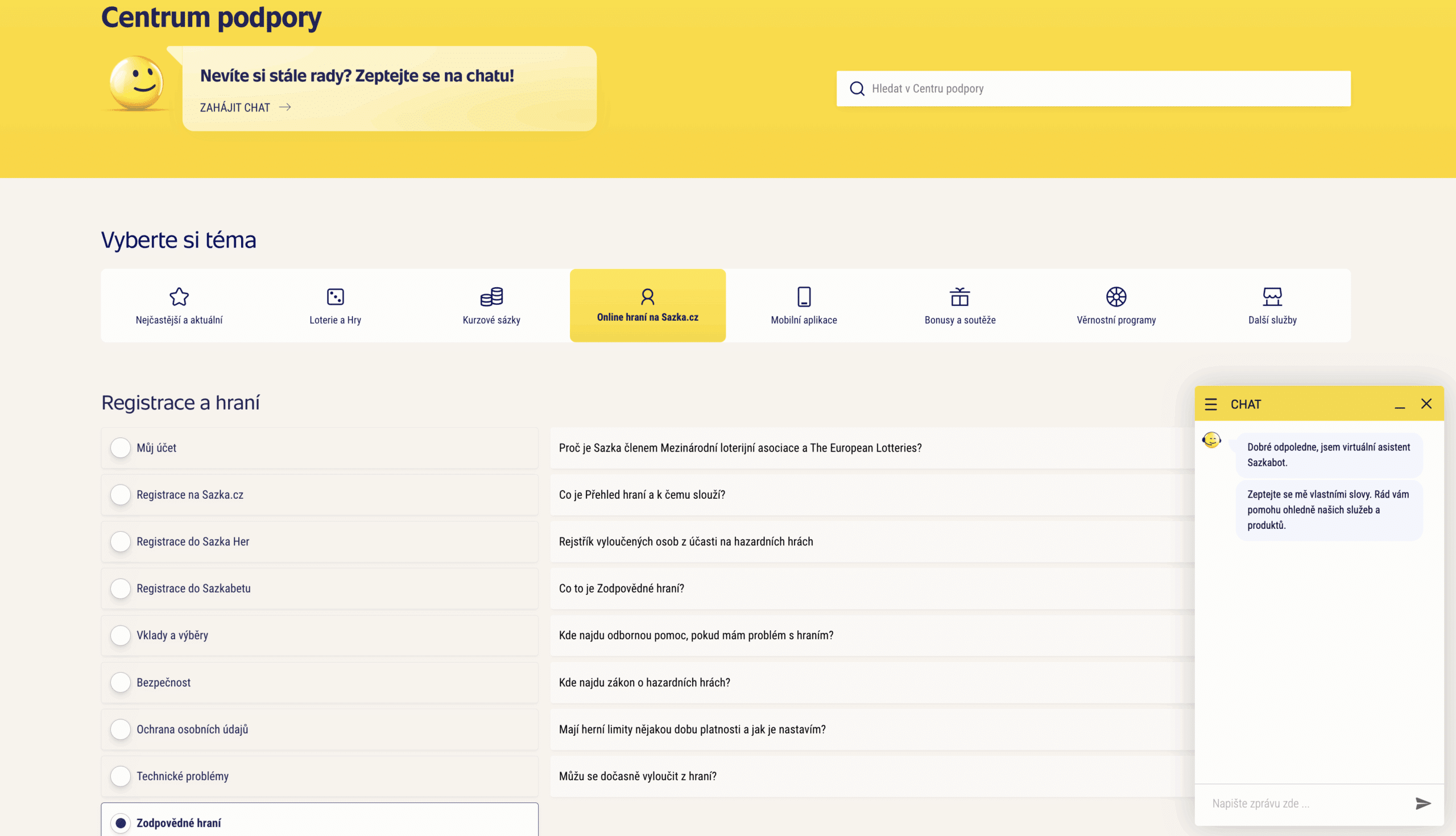Switch to Online hraní na Sazka.cz tab

(x=648, y=305)
